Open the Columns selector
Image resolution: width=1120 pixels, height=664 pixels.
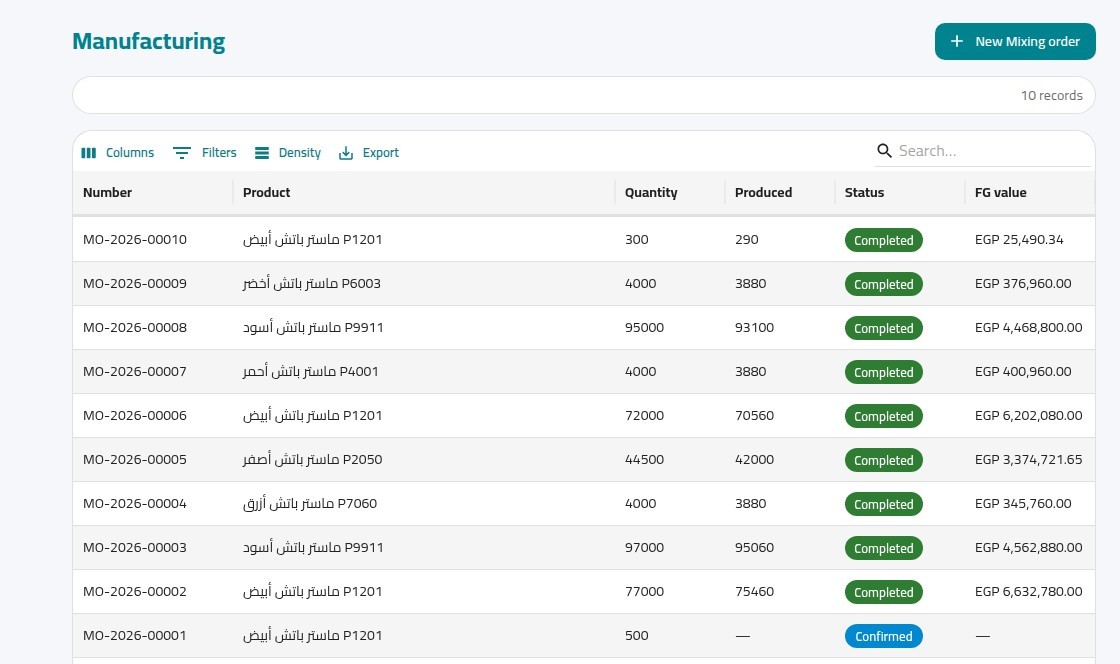(118, 153)
